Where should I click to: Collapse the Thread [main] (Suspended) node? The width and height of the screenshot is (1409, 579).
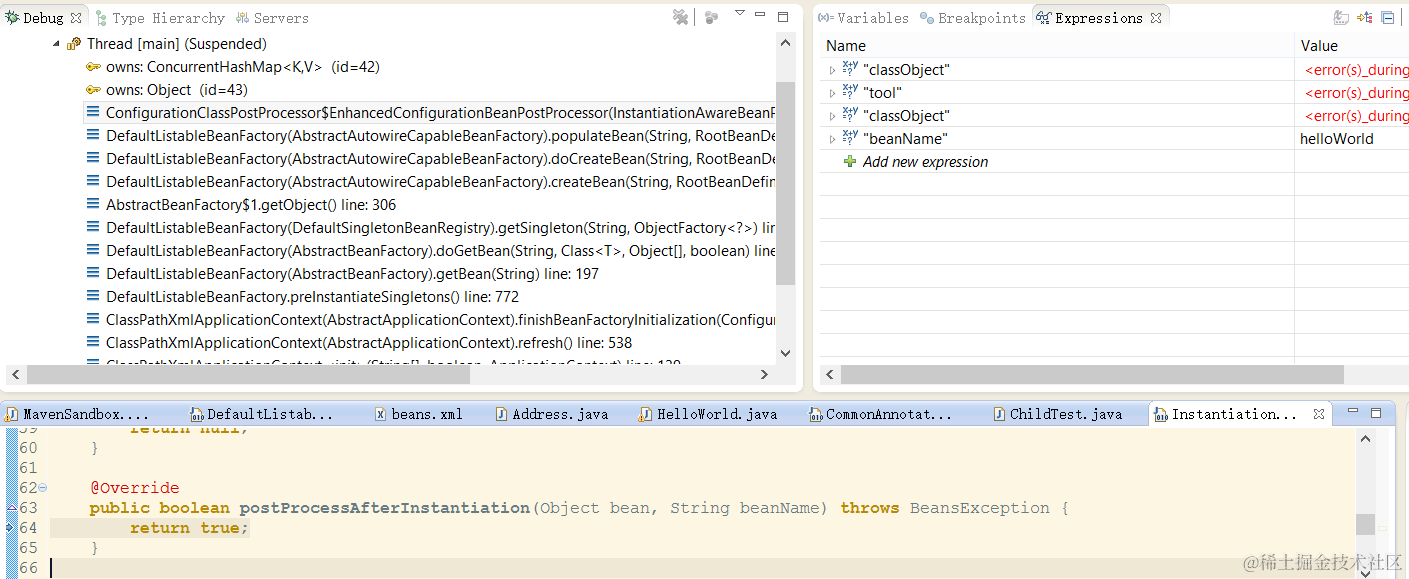(54, 44)
